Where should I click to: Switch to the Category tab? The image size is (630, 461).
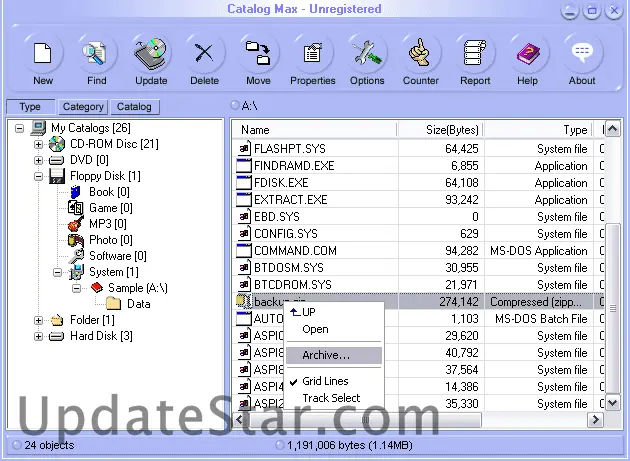(83, 107)
